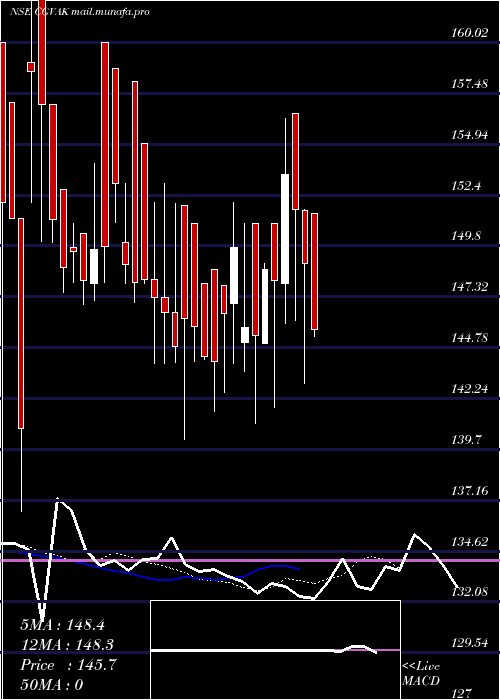Click the Live MACD label
Screen dimensions: 500x700
(421, 673)
